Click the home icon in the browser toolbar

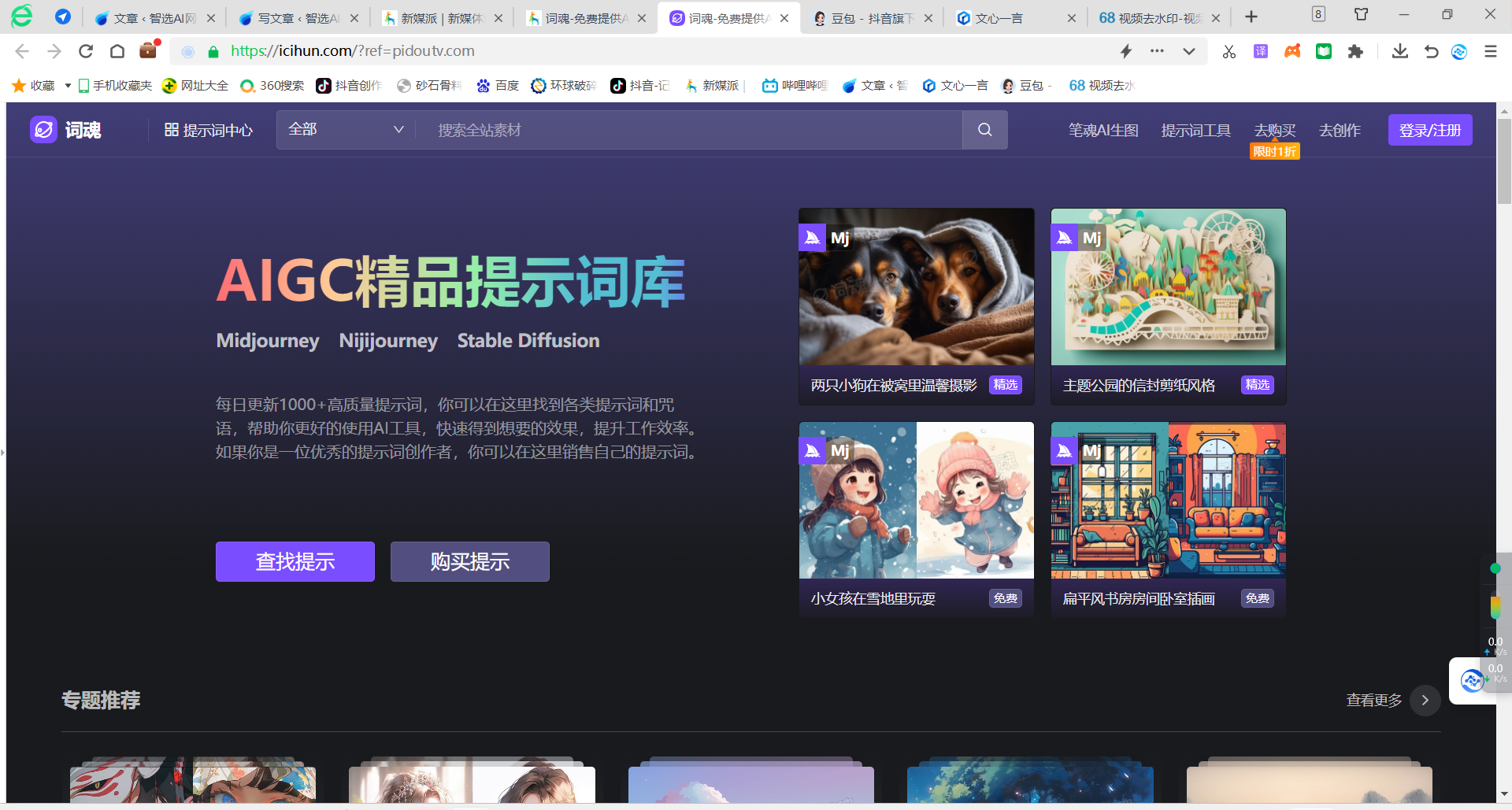pyautogui.click(x=117, y=50)
